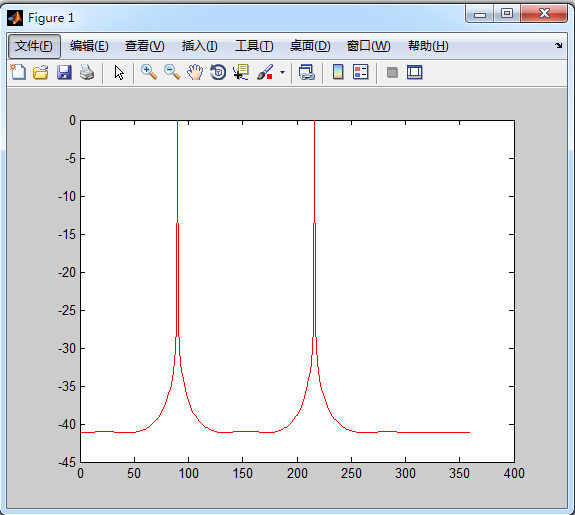Expand the toolbar dock arrow at right
The width and height of the screenshot is (575, 515).
[558, 45]
